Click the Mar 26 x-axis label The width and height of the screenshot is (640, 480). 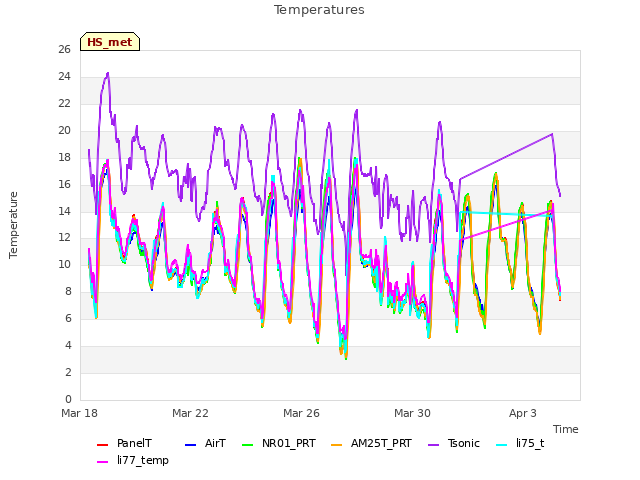coord(301,413)
